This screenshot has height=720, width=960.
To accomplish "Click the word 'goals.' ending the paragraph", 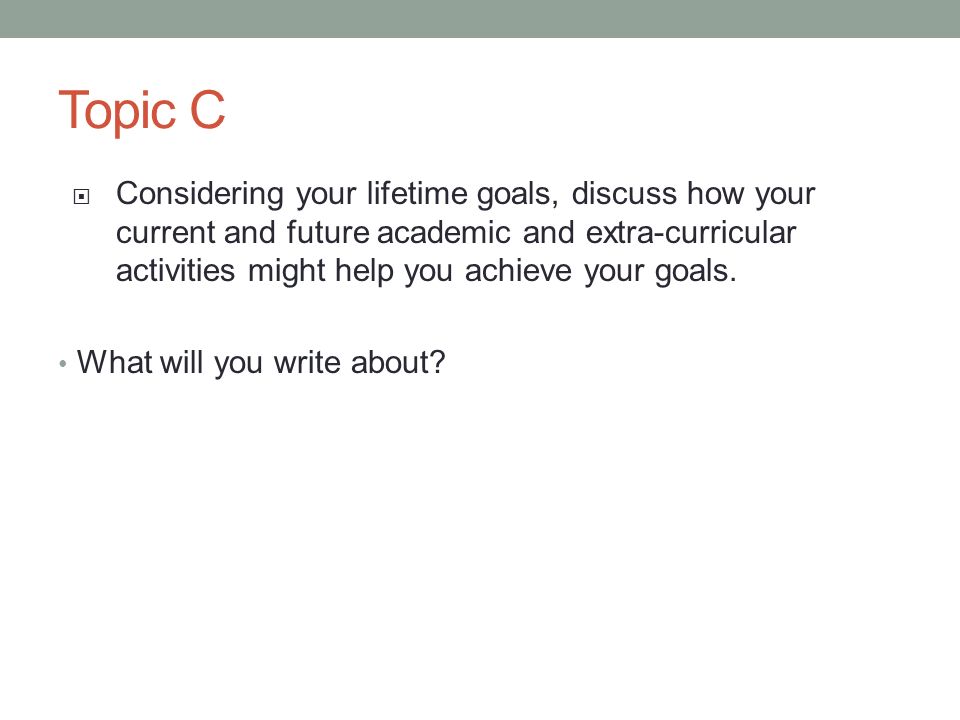I will (x=696, y=272).
